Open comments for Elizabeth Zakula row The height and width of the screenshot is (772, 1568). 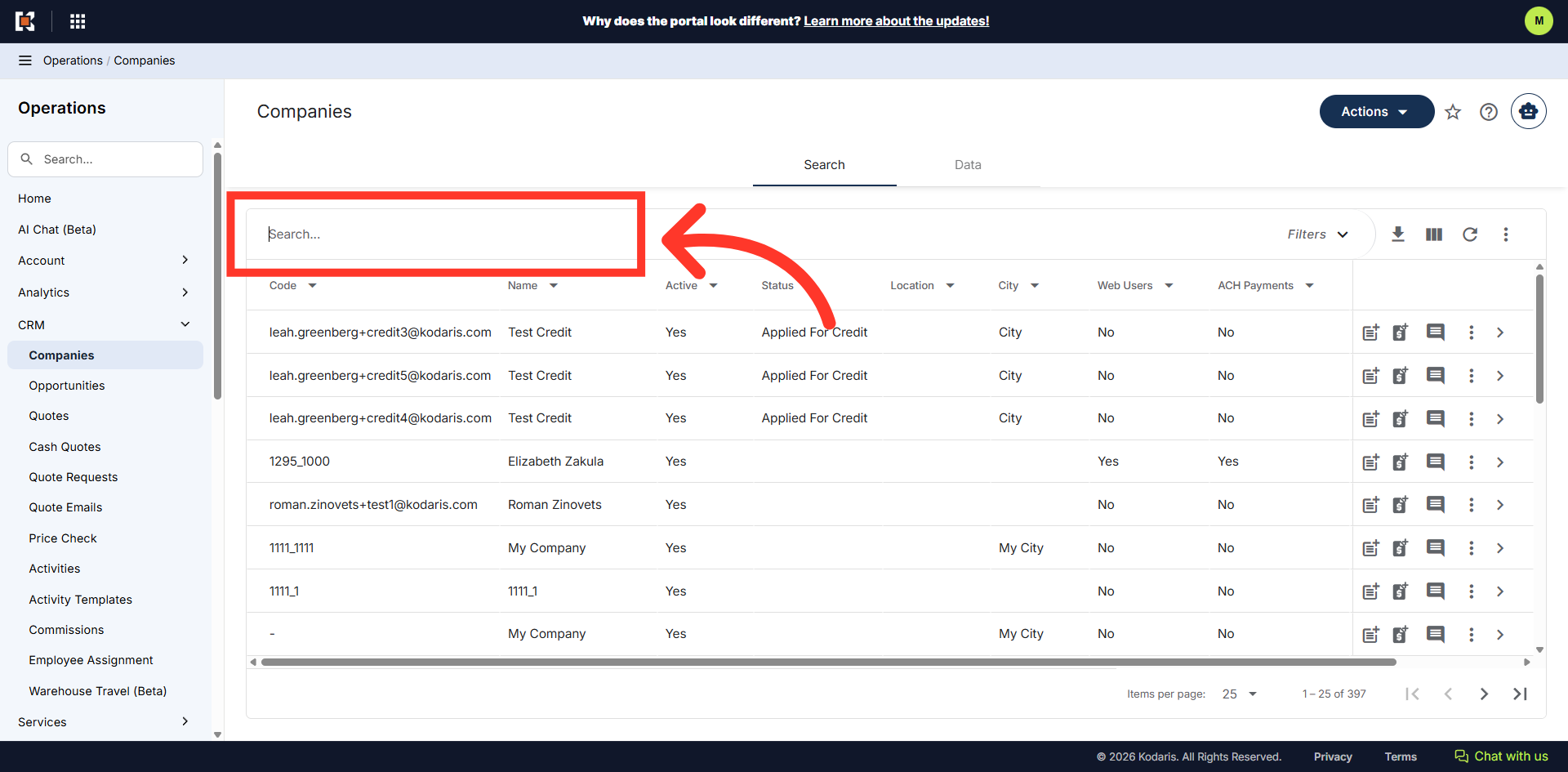click(1436, 462)
